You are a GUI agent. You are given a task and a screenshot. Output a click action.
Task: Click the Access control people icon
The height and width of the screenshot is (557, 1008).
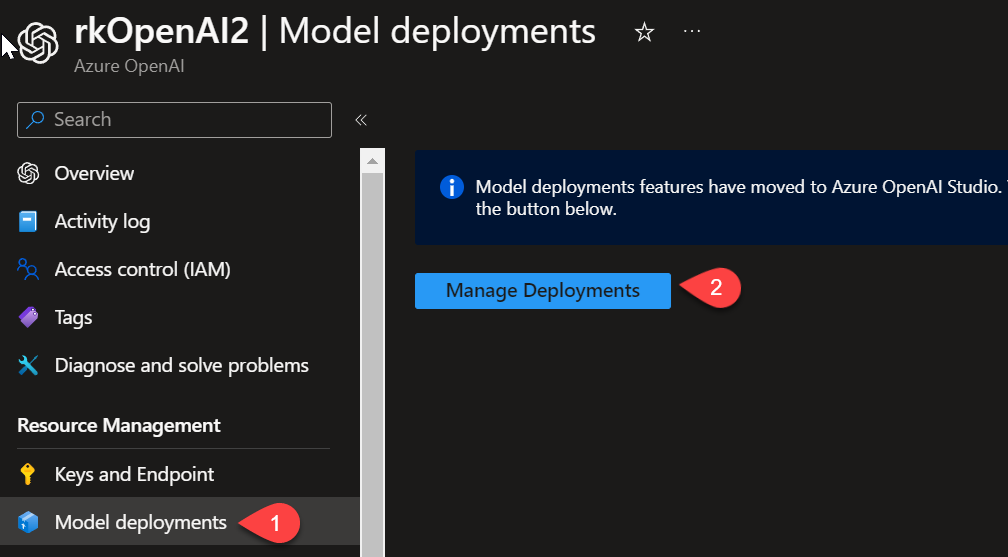pos(28,270)
